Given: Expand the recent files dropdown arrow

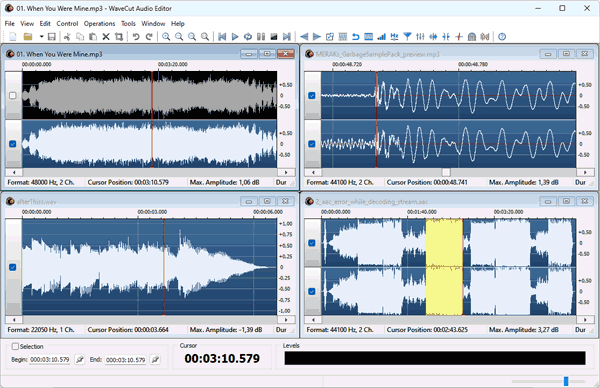Looking at the screenshot, I should [x=41, y=37].
